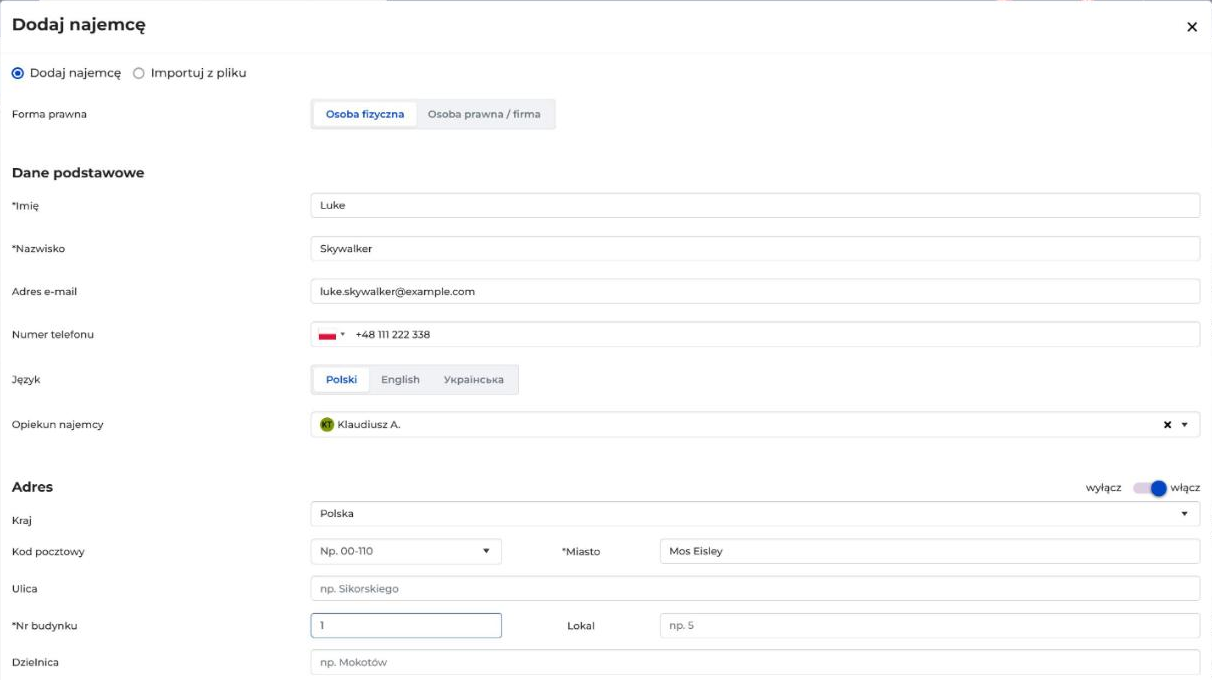Click the Opiekun najemcy label
Image resolution: width=1212 pixels, height=680 pixels.
[57, 425]
